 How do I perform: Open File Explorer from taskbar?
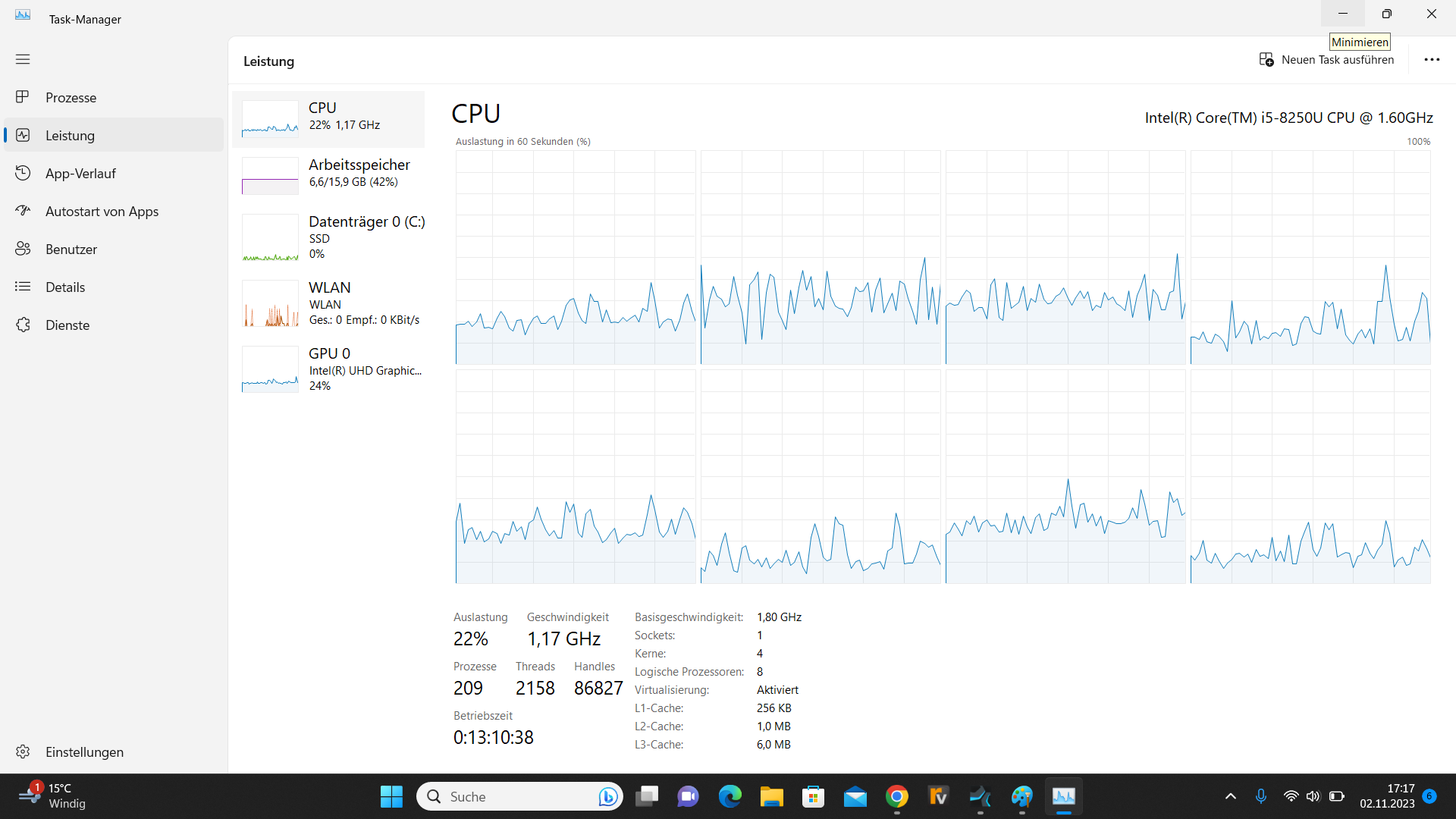click(772, 796)
